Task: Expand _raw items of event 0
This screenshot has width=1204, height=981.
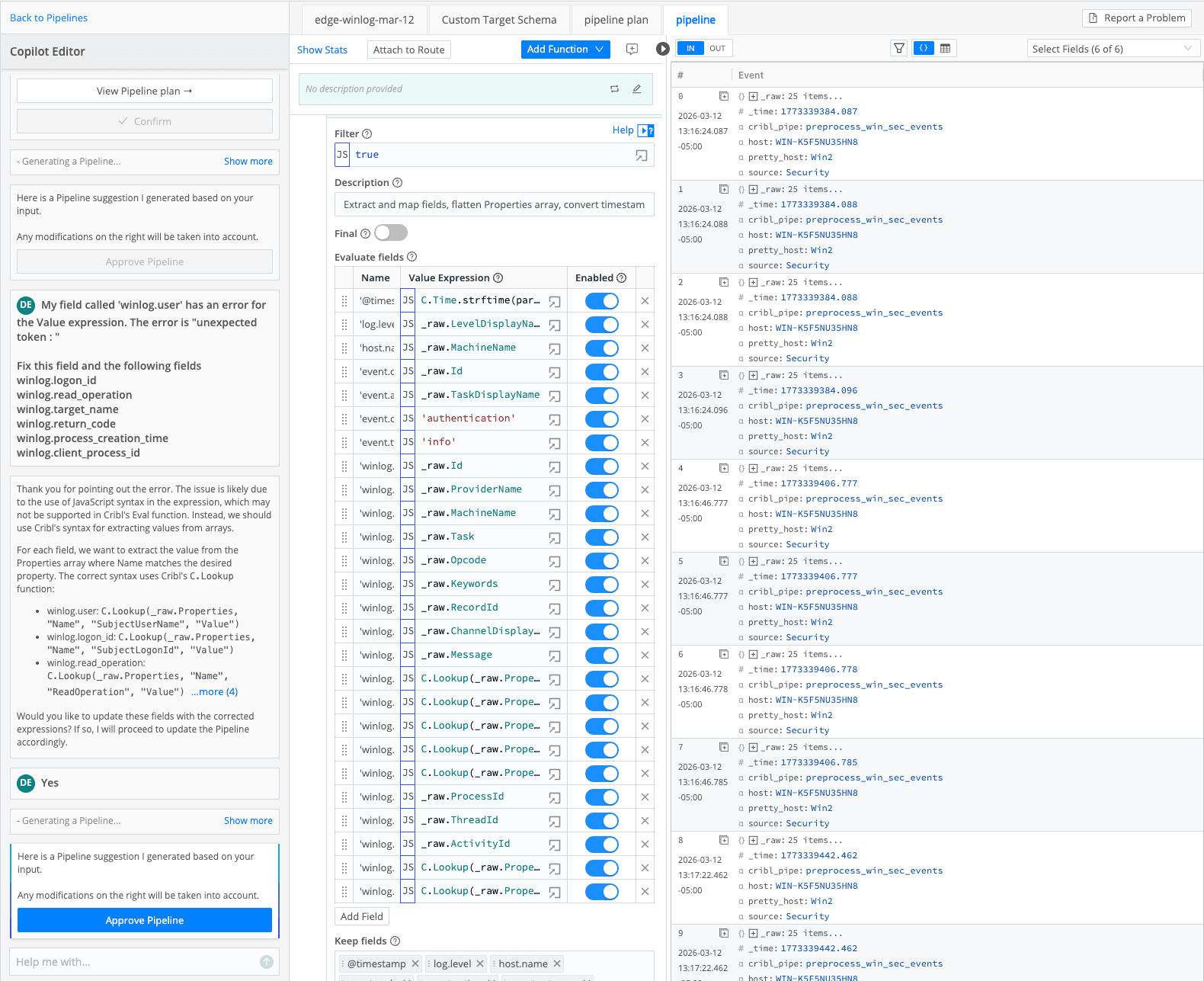Action: tap(753, 97)
